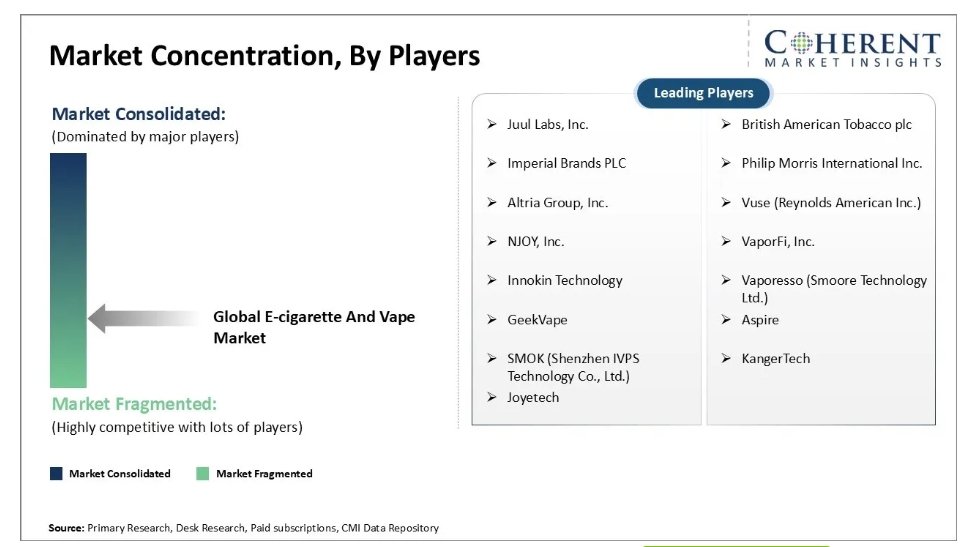Click the Coherent Market Insights logo
The width and height of the screenshot is (970, 547).
tap(851, 47)
